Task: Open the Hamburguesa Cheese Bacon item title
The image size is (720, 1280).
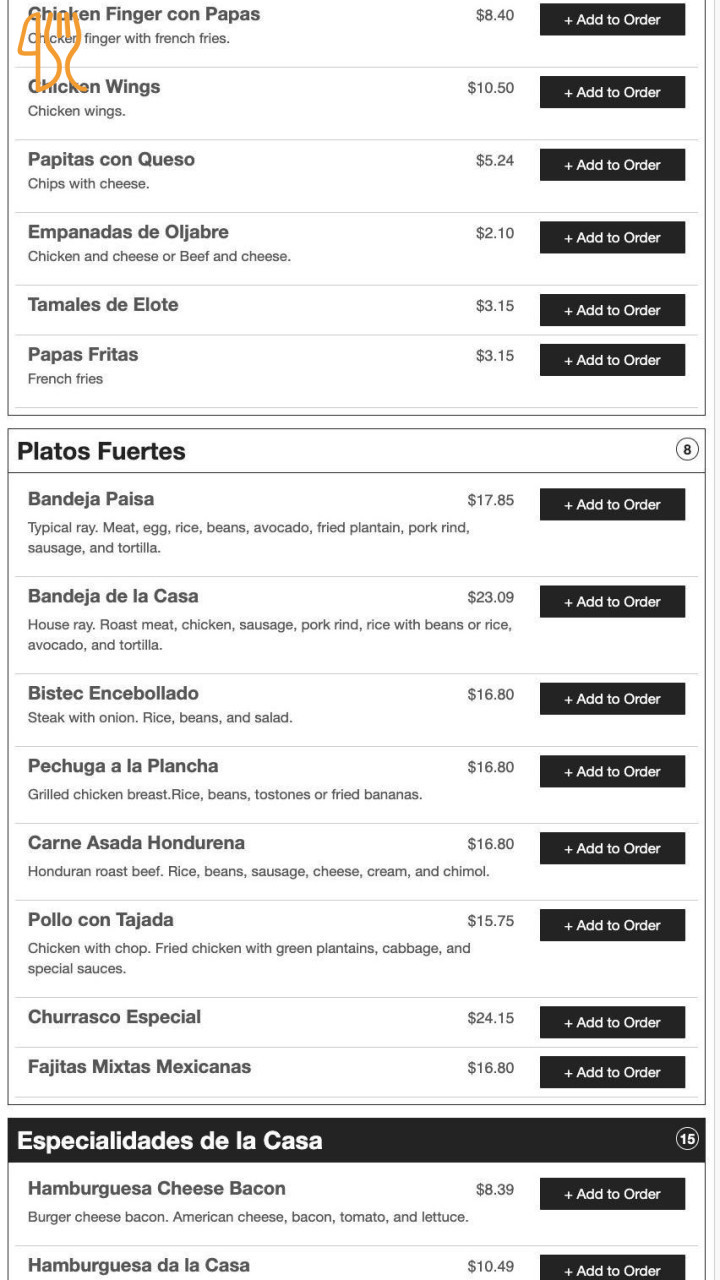Action: tap(157, 1189)
